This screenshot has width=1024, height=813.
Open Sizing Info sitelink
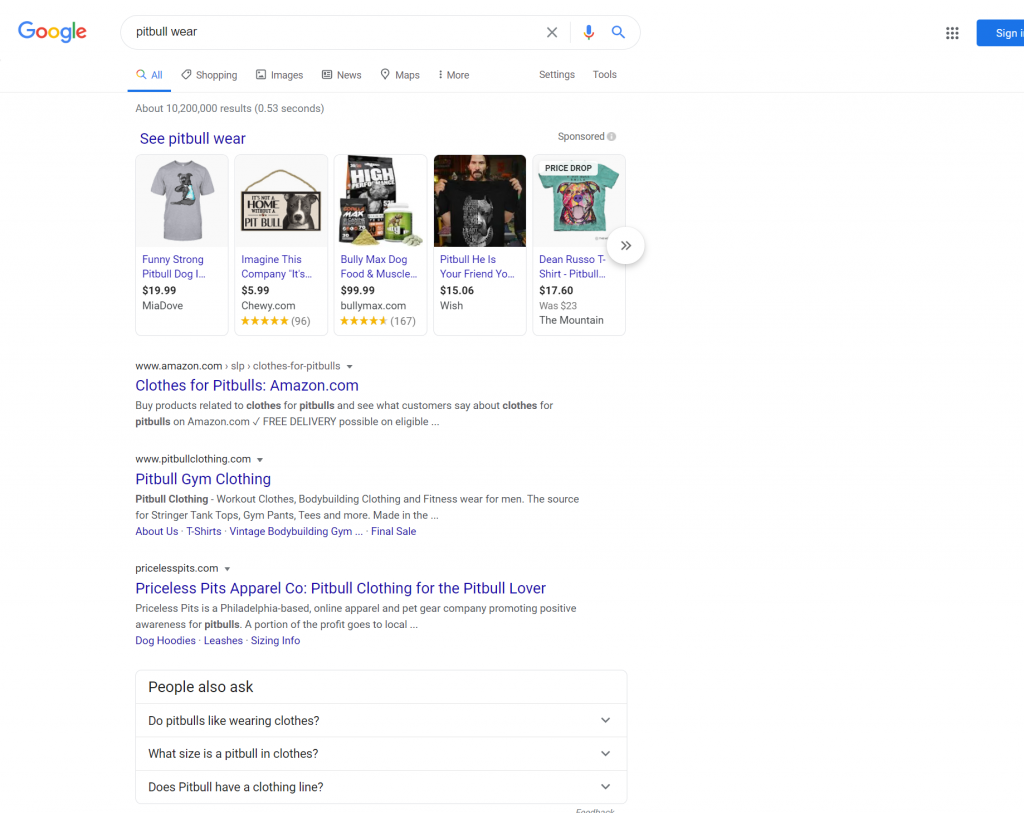tap(276, 641)
